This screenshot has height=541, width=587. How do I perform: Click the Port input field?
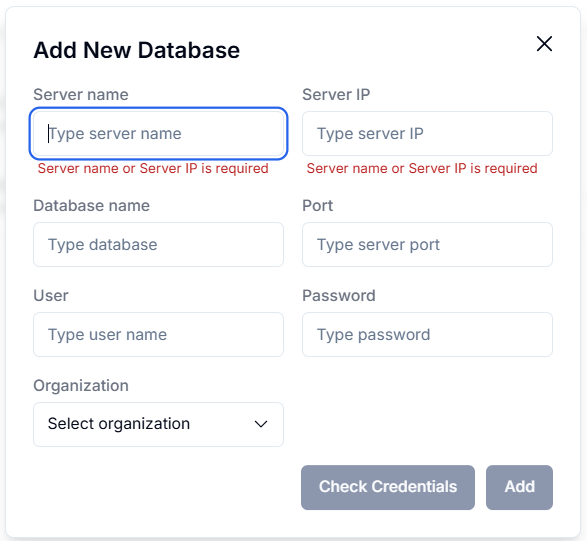(427, 244)
